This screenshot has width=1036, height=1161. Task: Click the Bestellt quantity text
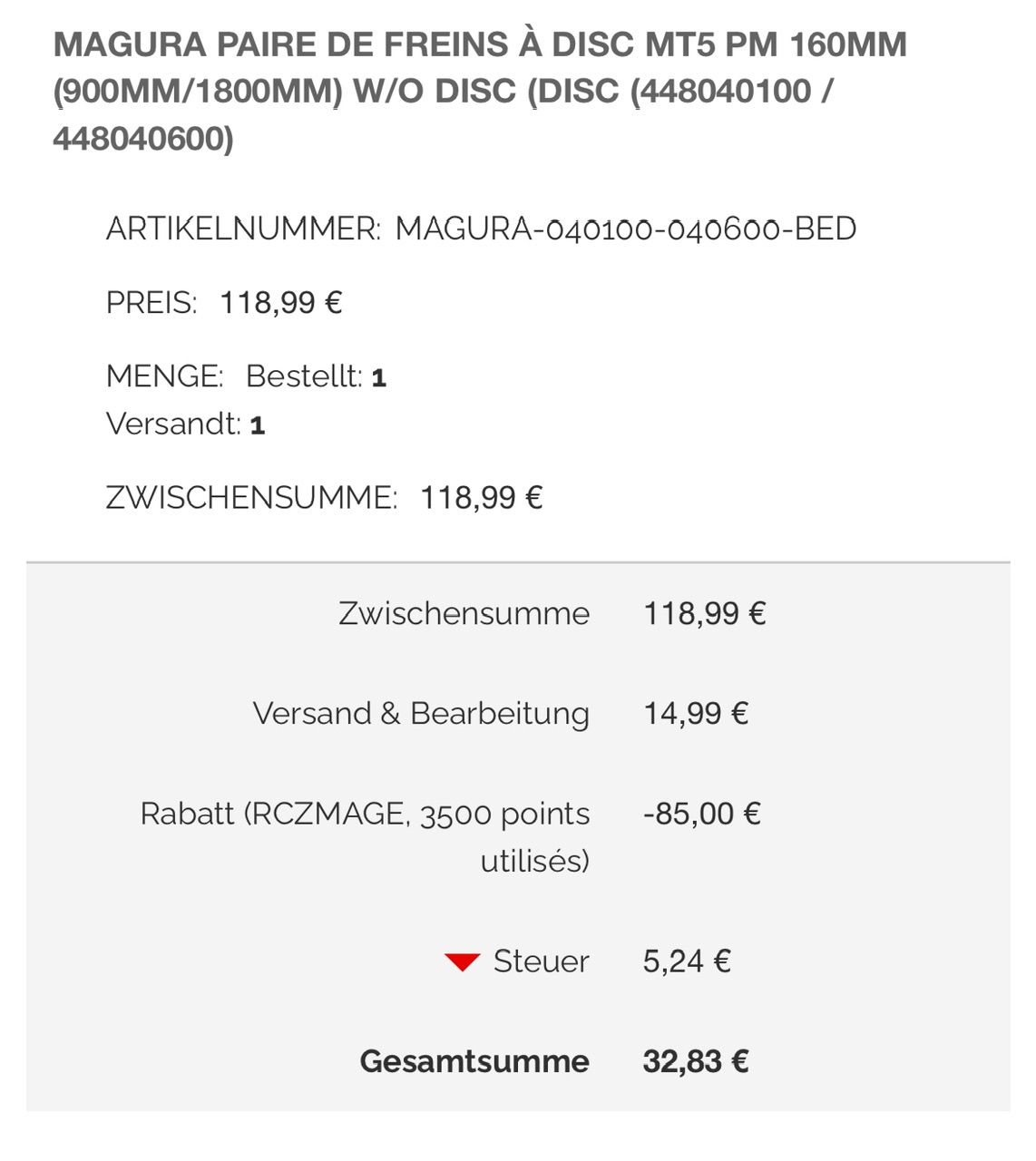(316, 376)
